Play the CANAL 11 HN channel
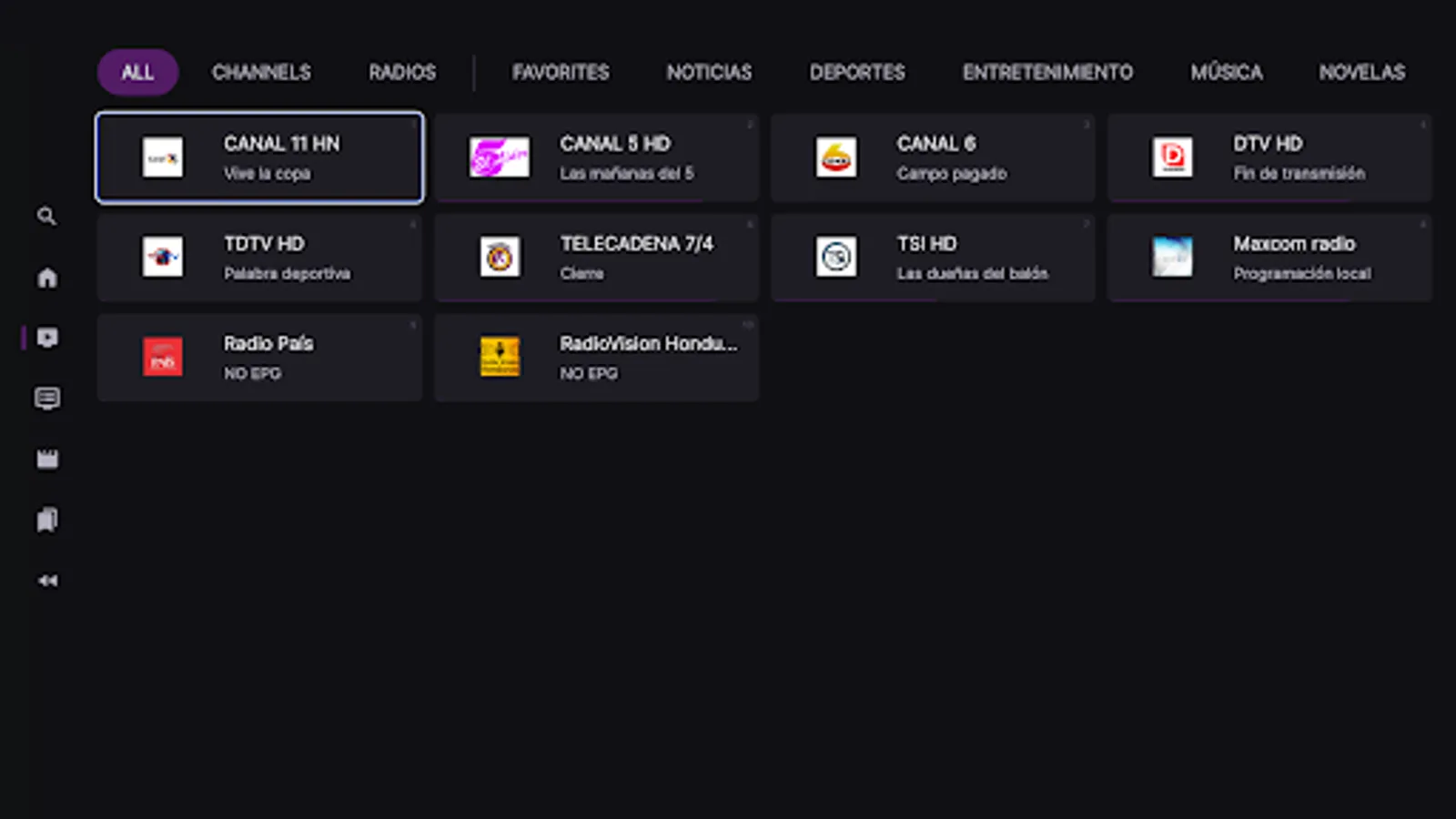The height and width of the screenshot is (819, 1456). pyautogui.click(x=259, y=157)
